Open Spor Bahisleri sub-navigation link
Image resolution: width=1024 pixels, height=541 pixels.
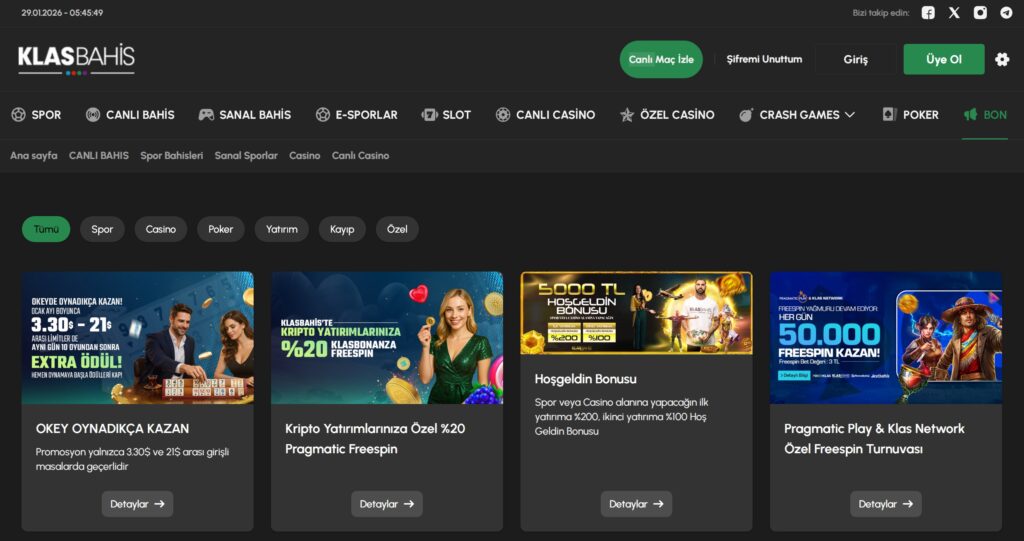tap(172, 156)
